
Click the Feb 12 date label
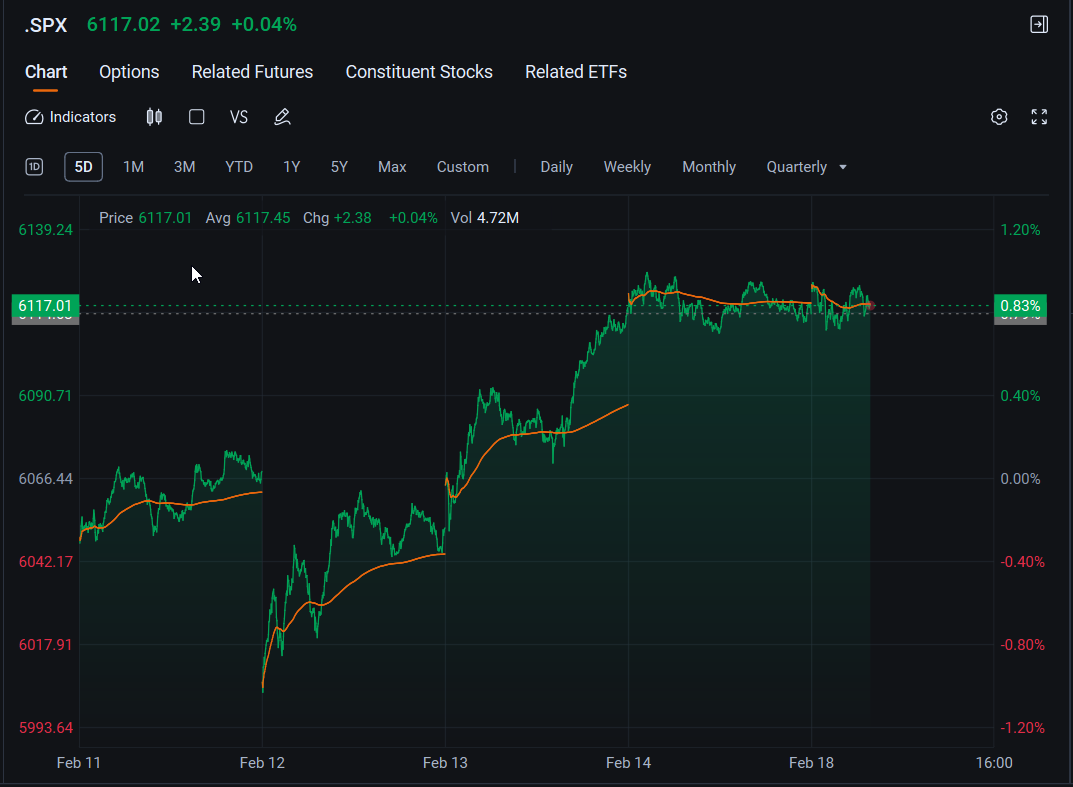262,762
